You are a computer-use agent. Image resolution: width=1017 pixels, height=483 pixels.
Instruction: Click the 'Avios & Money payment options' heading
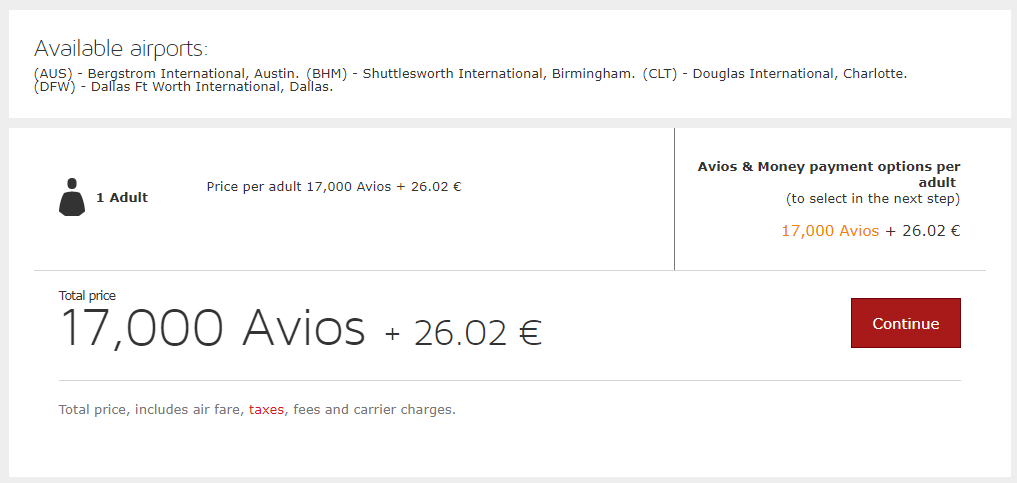point(829,166)
